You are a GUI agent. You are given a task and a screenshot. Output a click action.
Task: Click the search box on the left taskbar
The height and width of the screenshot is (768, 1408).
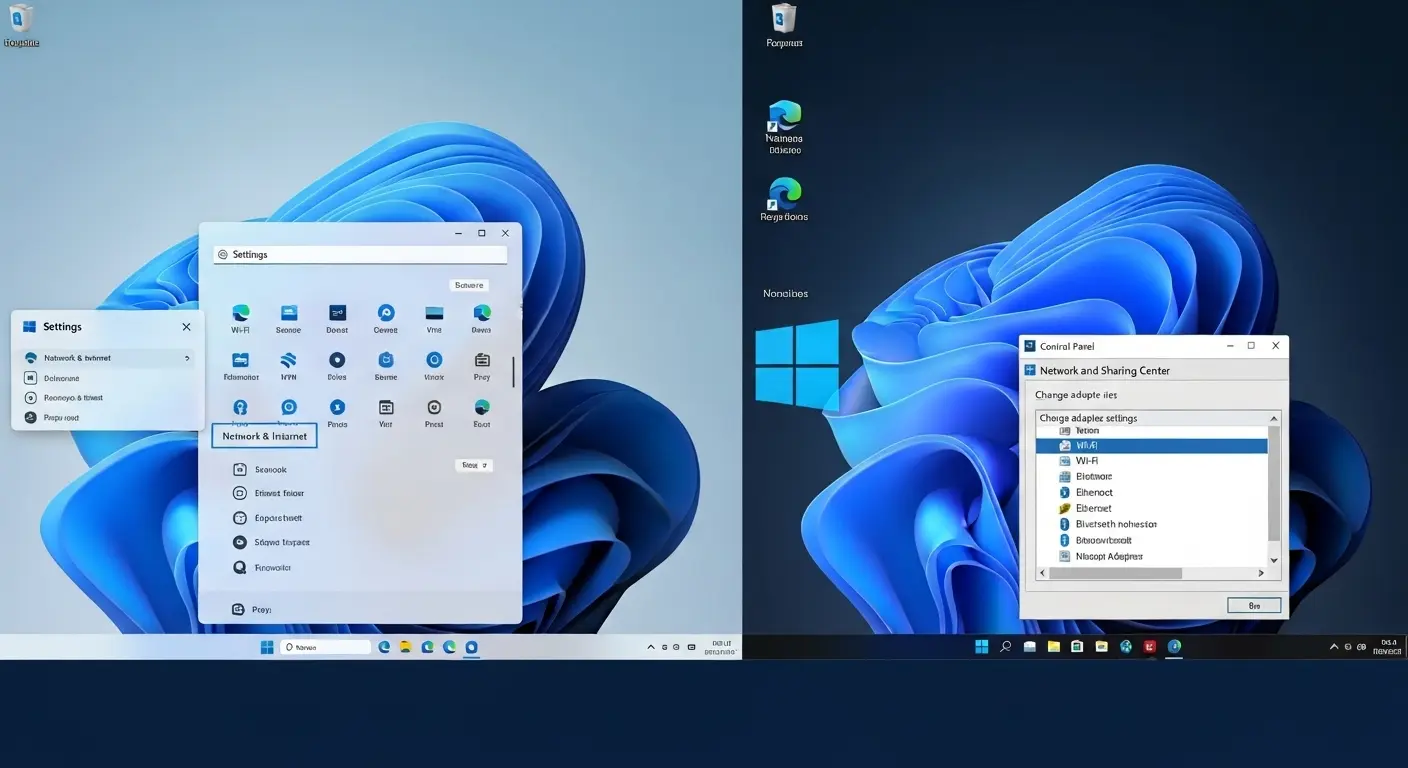coord(325,647)
